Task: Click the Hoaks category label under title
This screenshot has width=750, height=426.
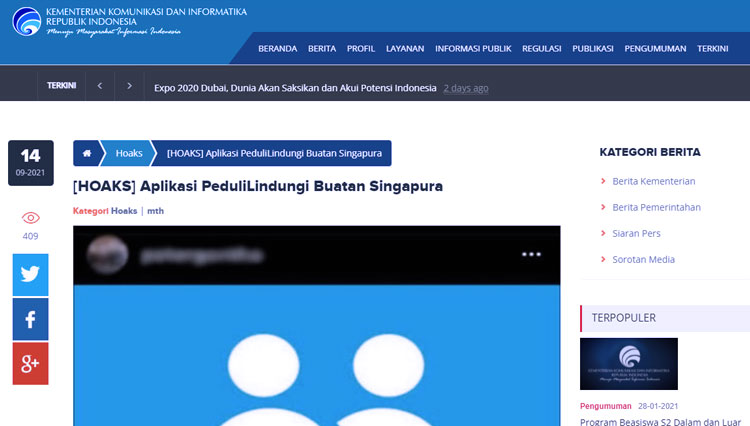Action: 124,211
